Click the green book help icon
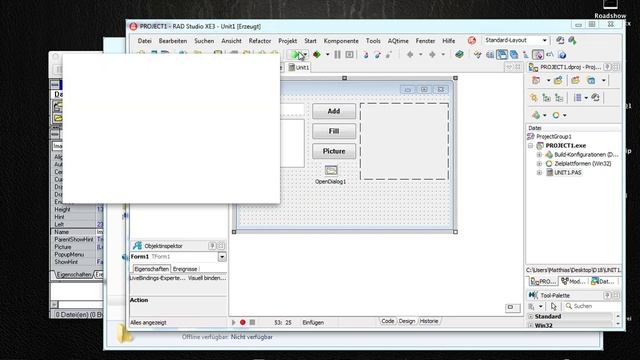Image resolution: width=640 pixels, height=360 pixels. pyautogui.click(x=459, y=55)
